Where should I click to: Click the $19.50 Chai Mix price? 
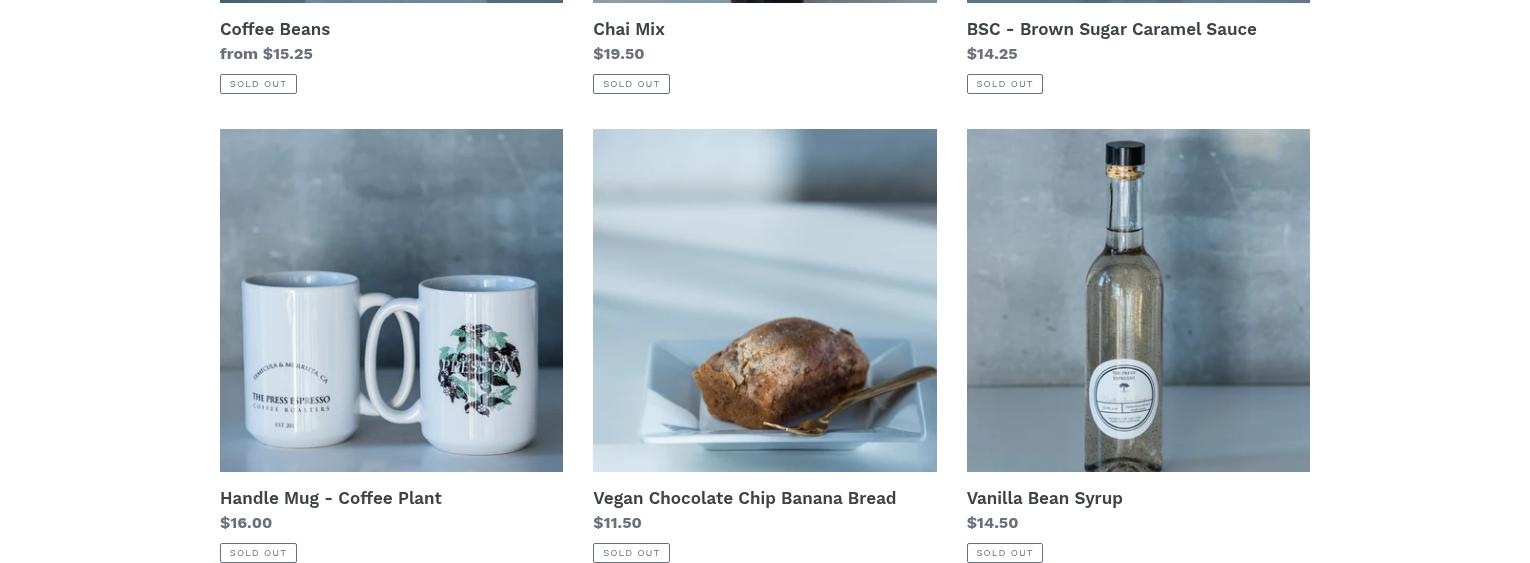click(x=619, y=54)
